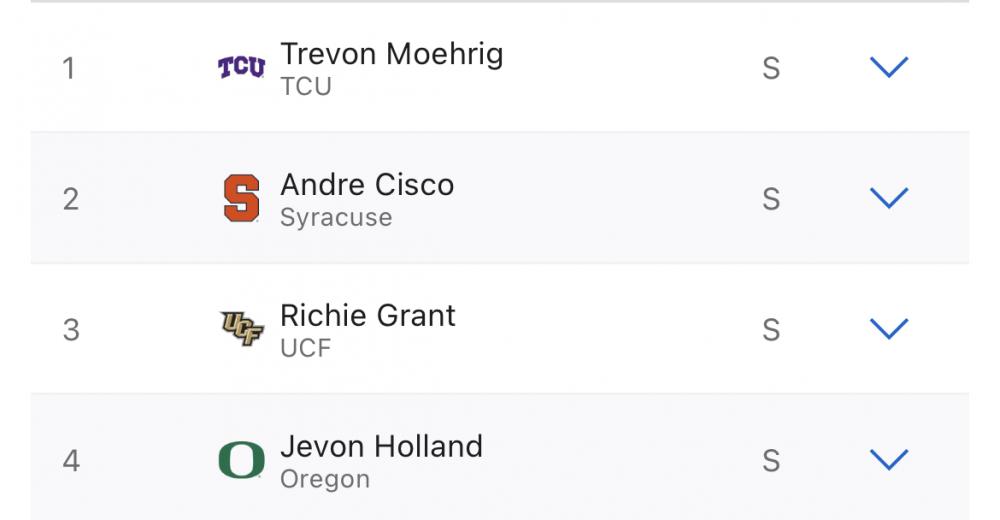Click the TCU team logo

coord(241,68)
